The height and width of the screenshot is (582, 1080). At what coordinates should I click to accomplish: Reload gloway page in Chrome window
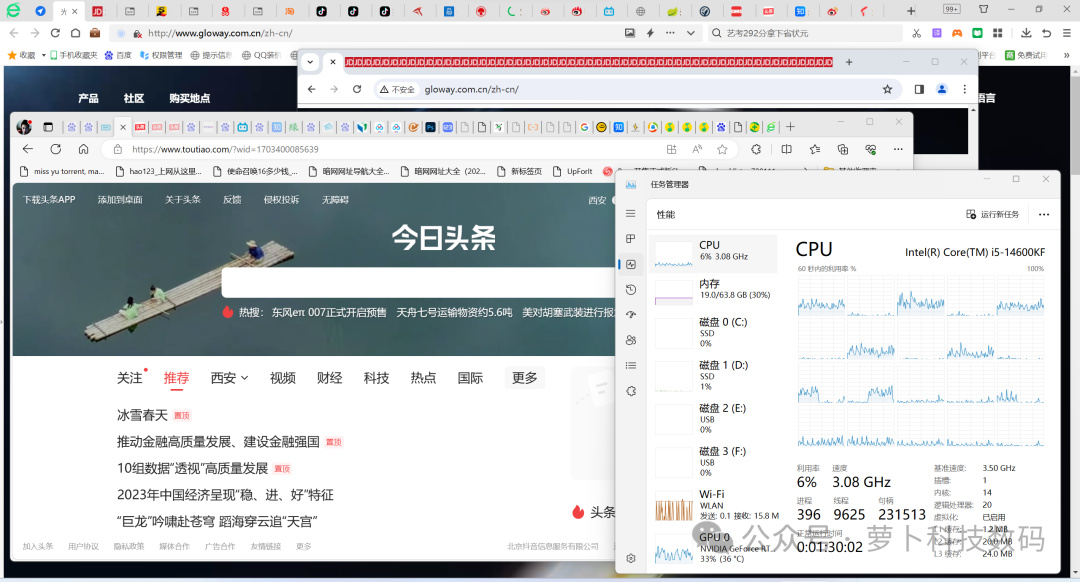click(357, 90)
